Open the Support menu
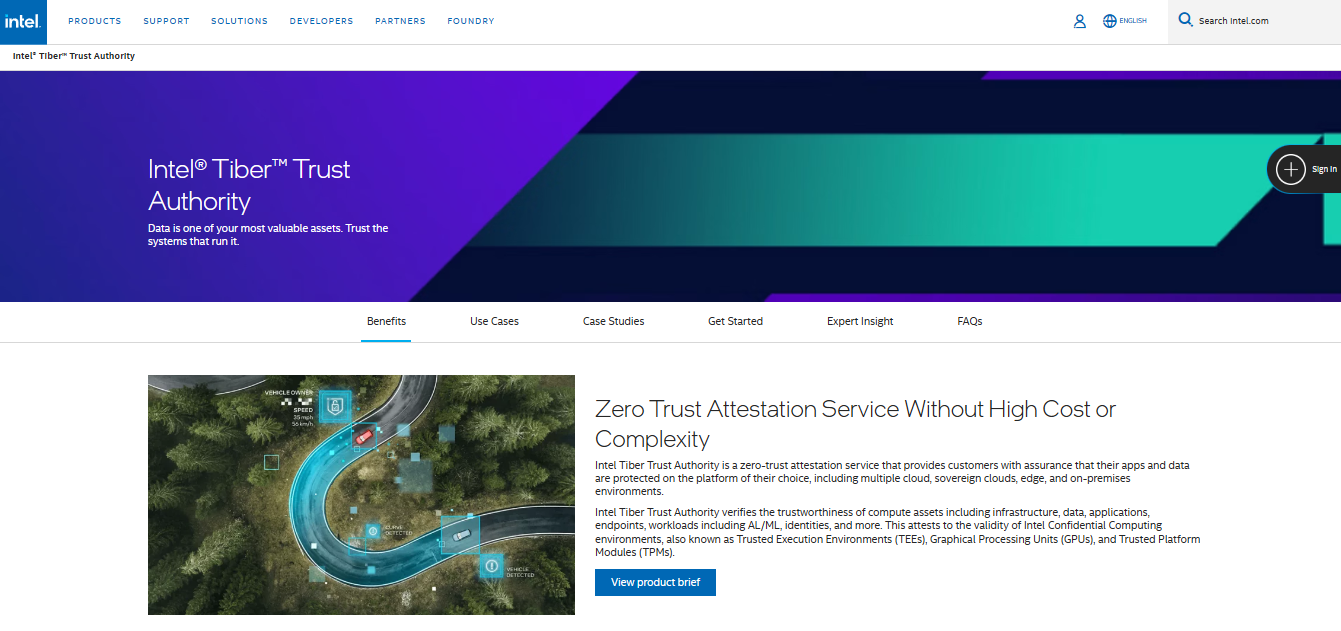The width and height of the screenshot is (1341, 631). point(166,21)
